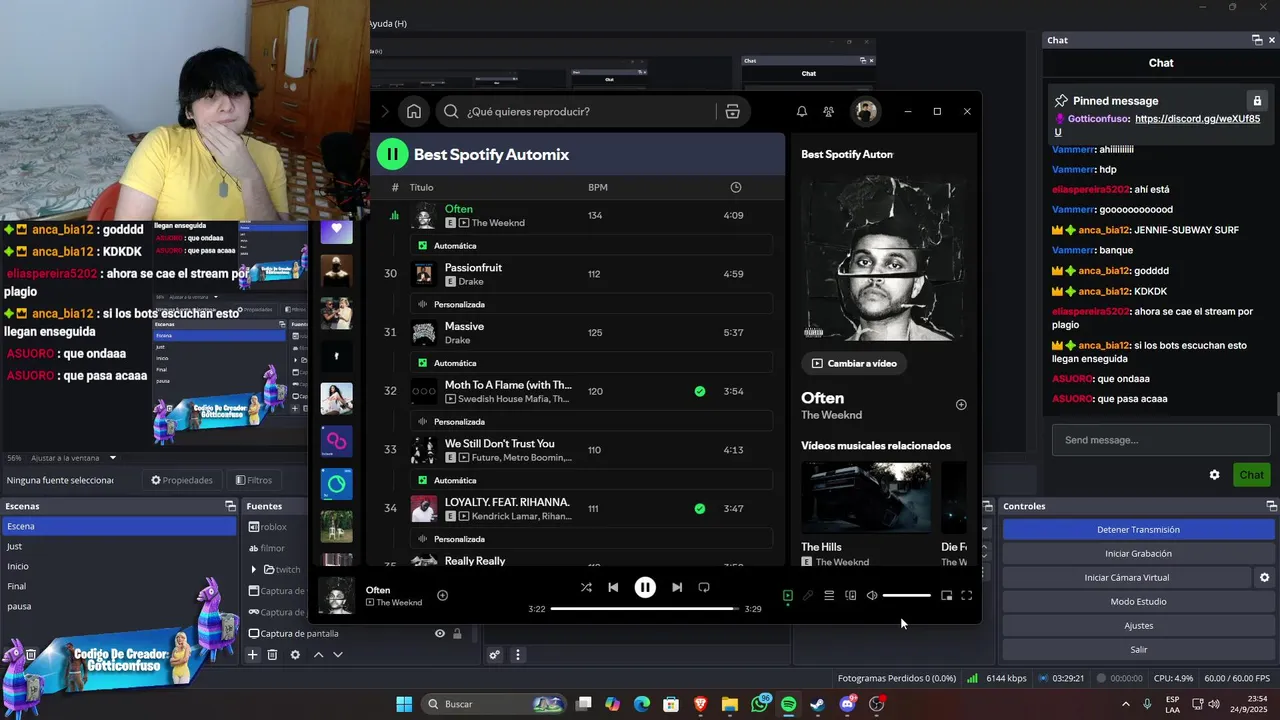
Task: Open the Ayuda (H) menu in OBS
Action: tap(387, 23)
